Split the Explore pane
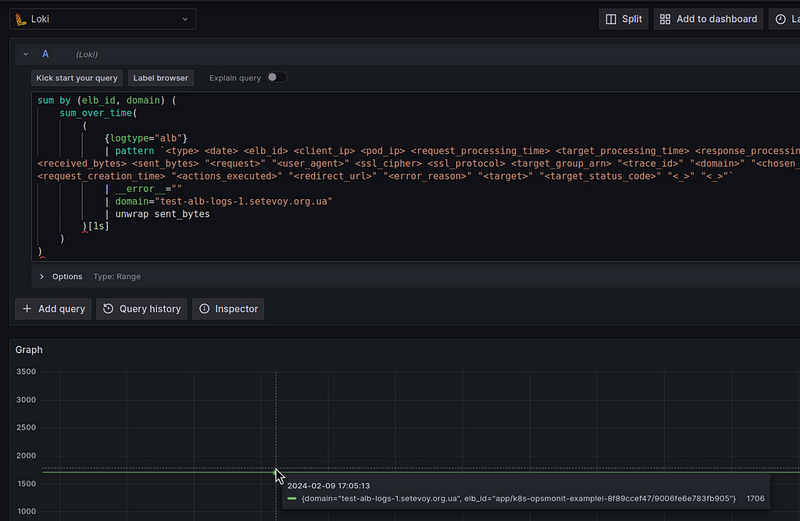Image resolution: width=800 pixels, height=521 pixels. [623, 19]
